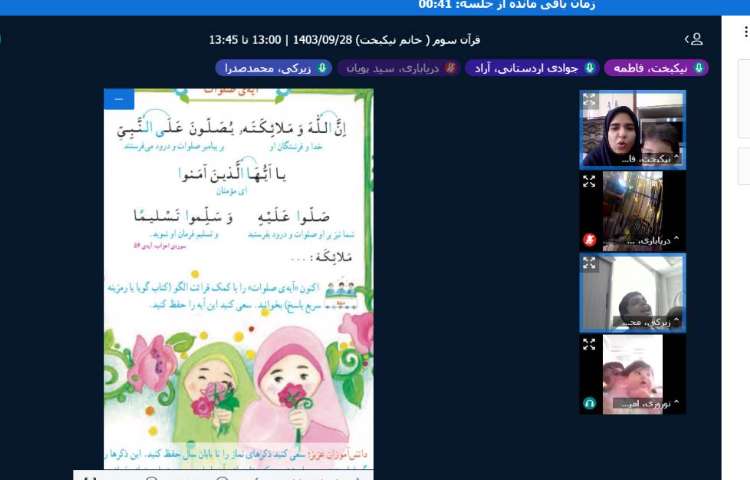Click the زیرکی، محمدصدرا talking indicator chip
Viewport: 750px width, 480px height.
click(274, 68)
